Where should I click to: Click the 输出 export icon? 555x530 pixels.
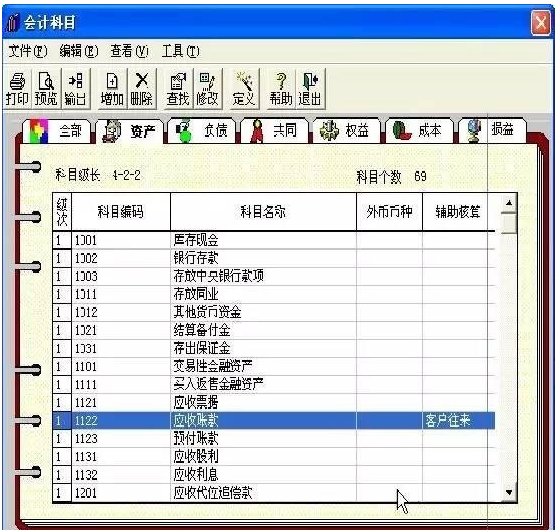[75, 89]
